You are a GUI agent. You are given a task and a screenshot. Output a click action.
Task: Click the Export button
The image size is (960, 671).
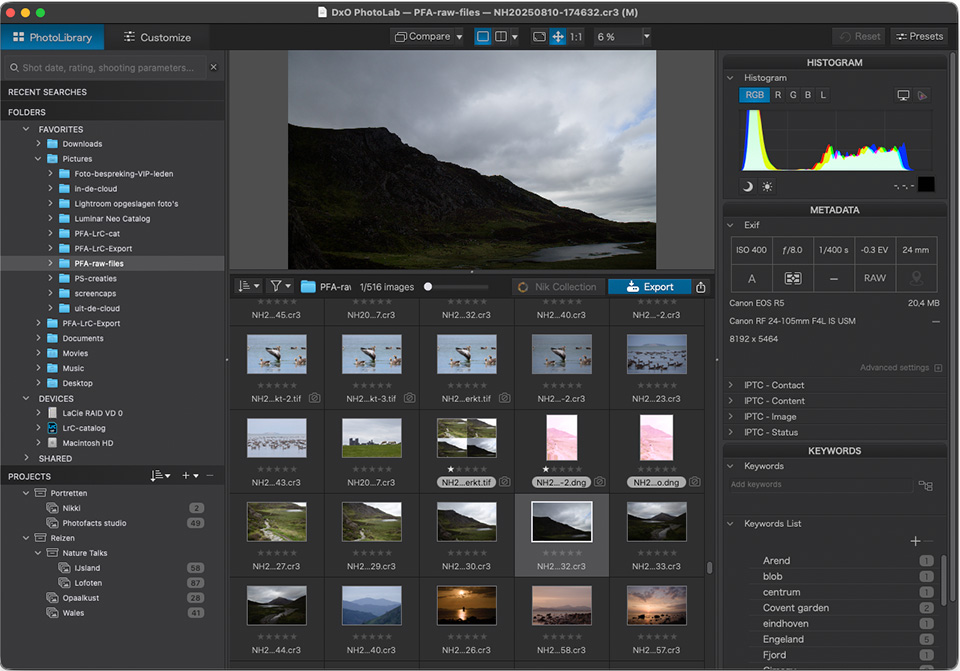649,287
